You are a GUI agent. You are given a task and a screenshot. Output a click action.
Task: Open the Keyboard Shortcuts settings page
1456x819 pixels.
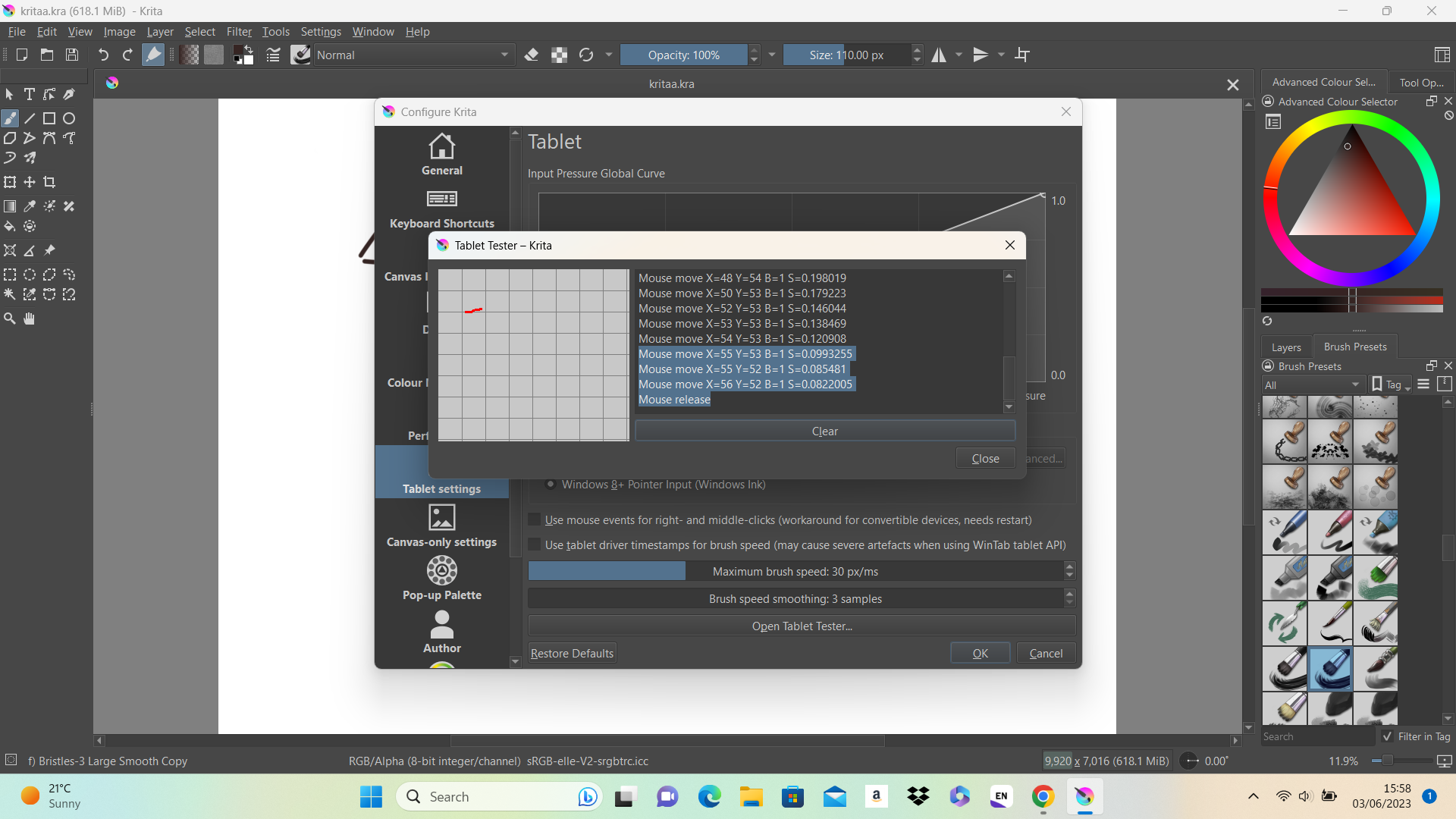[x=441, y=209]
